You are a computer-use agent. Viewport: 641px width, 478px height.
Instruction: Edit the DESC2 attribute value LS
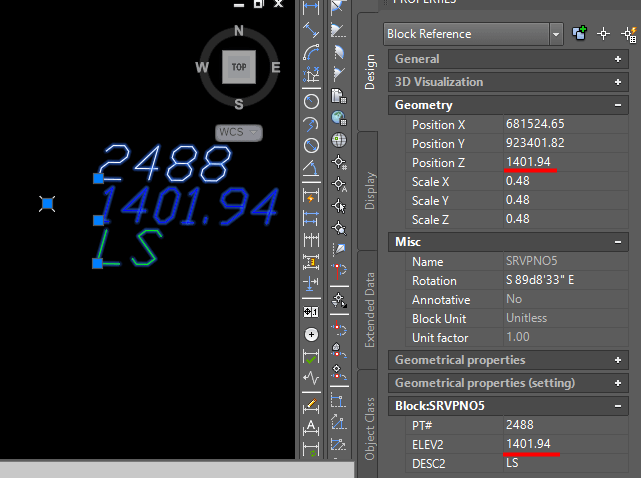point(565,463)
